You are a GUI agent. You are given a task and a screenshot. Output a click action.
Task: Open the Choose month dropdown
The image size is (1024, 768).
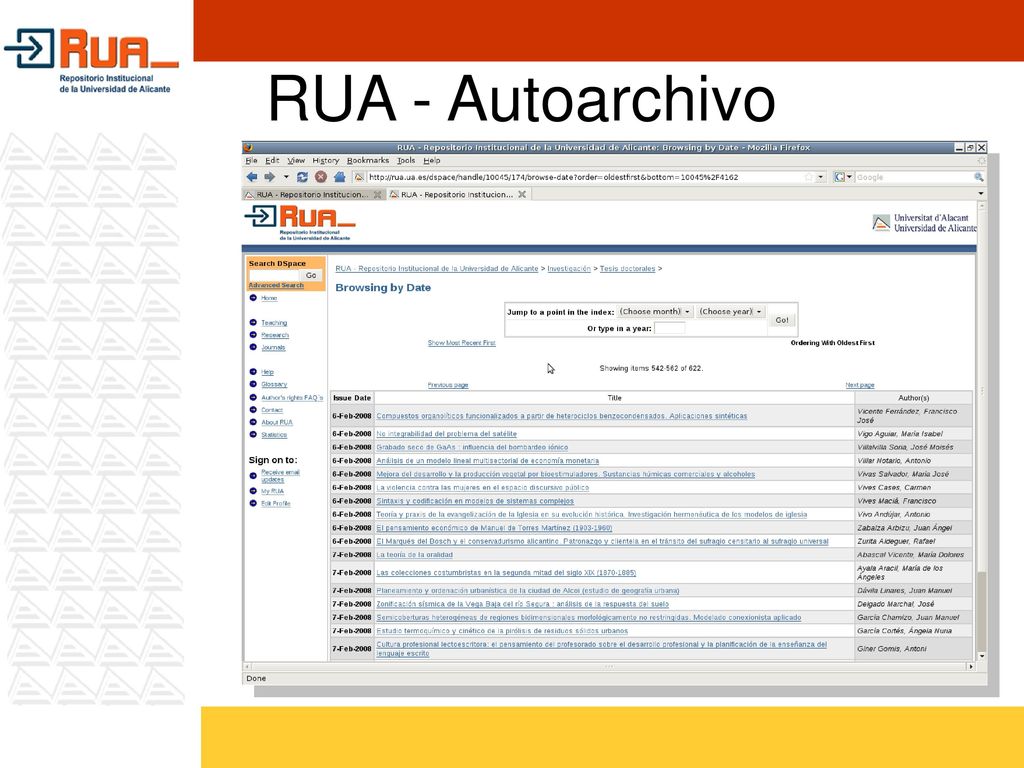coord(655,312)
